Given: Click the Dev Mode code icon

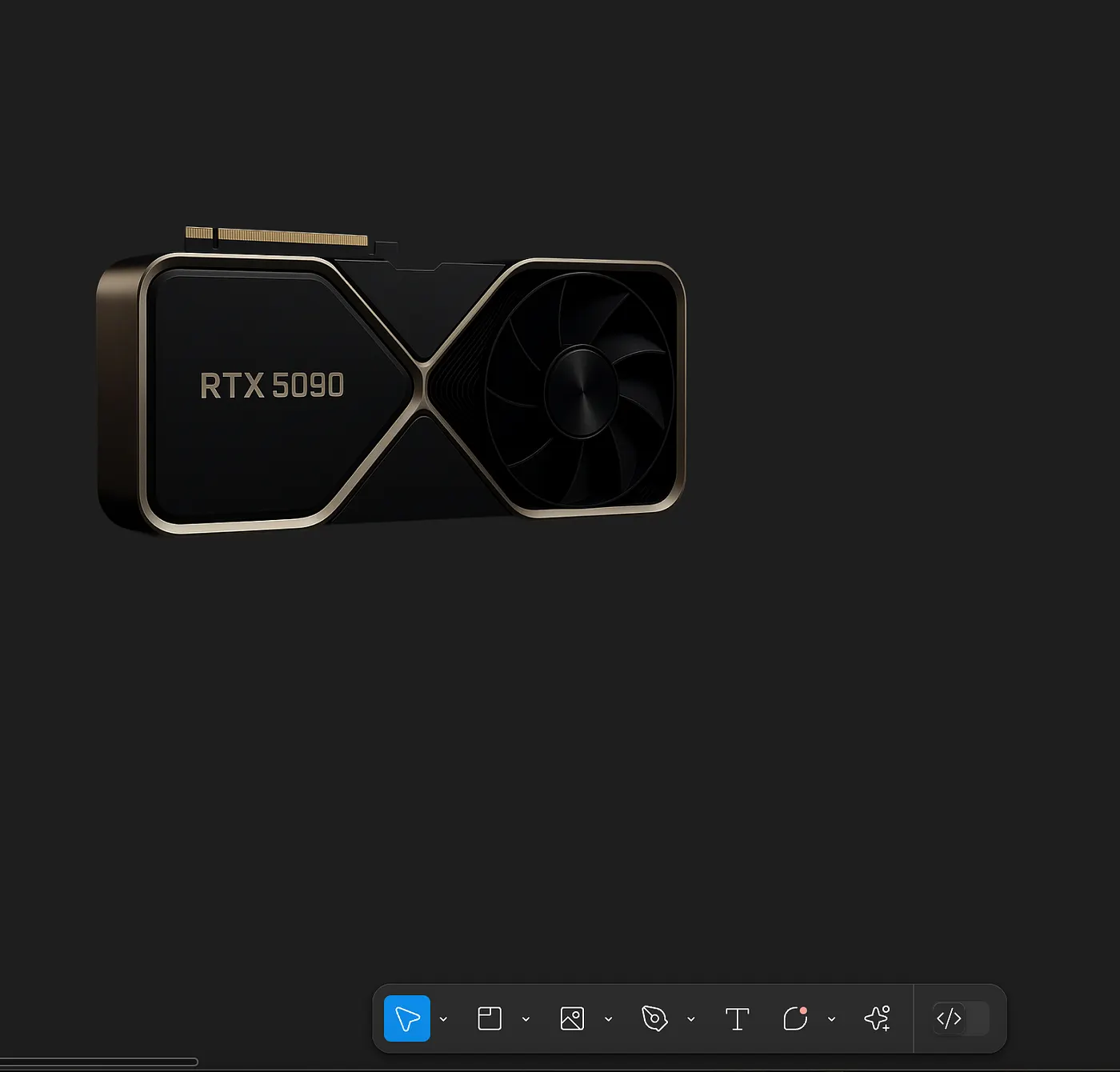Looking at the screenshot, I should (x=950, y=1018).
